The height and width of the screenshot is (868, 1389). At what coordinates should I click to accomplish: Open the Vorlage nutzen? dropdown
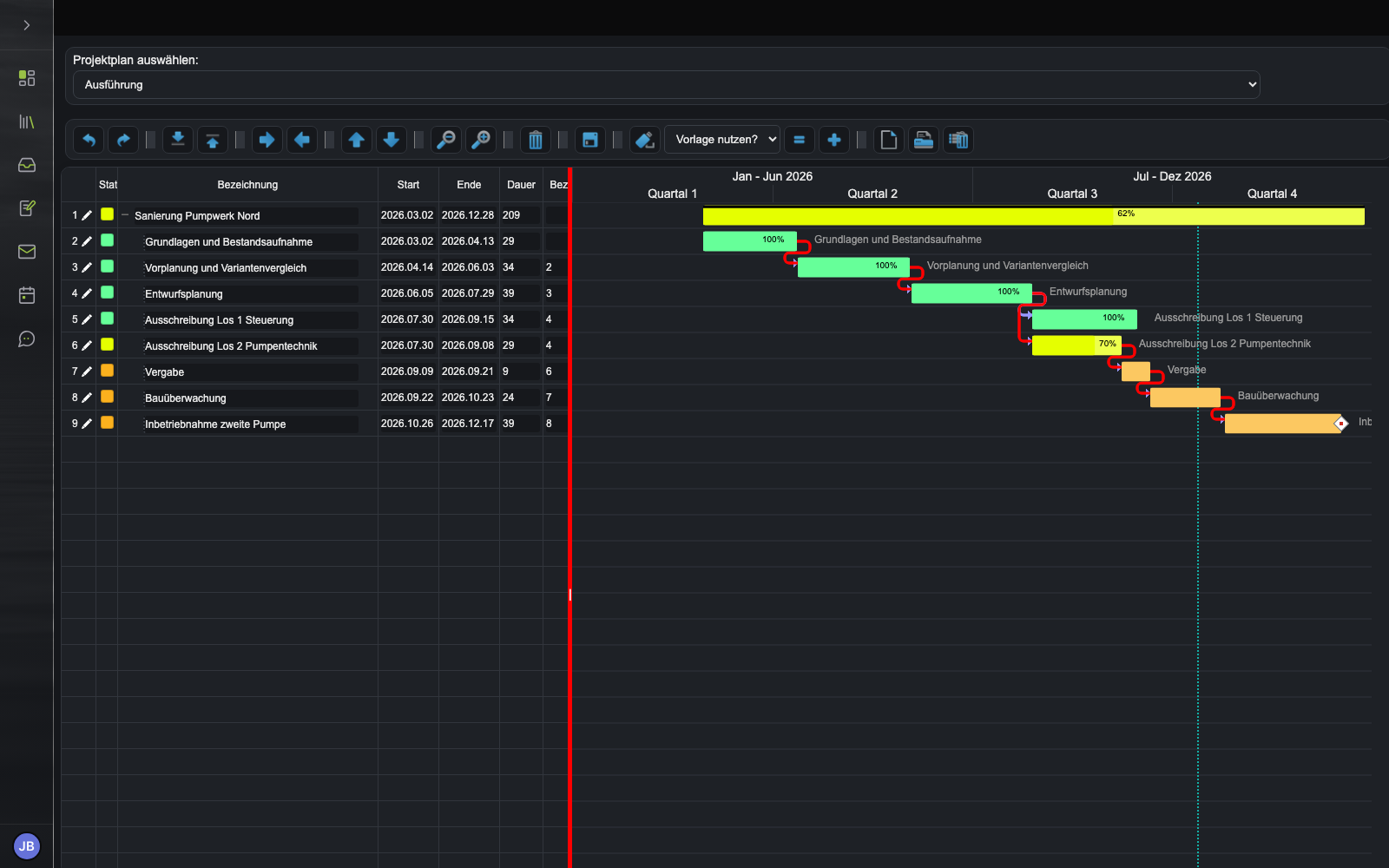722,140
